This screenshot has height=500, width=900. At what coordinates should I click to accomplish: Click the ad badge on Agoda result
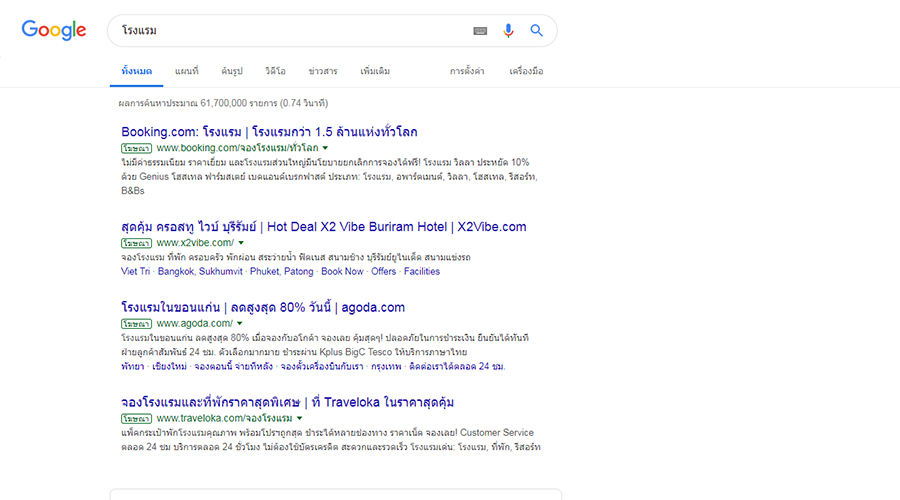[x=137, y=324]
